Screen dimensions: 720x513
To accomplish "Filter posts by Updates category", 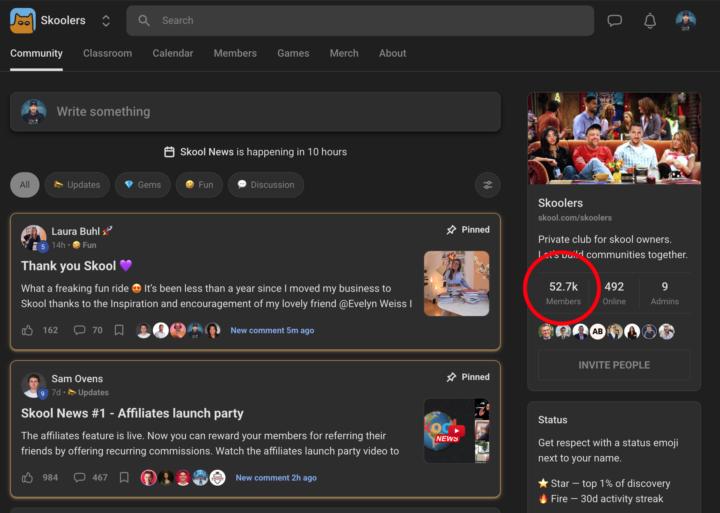I will (77, 185).
